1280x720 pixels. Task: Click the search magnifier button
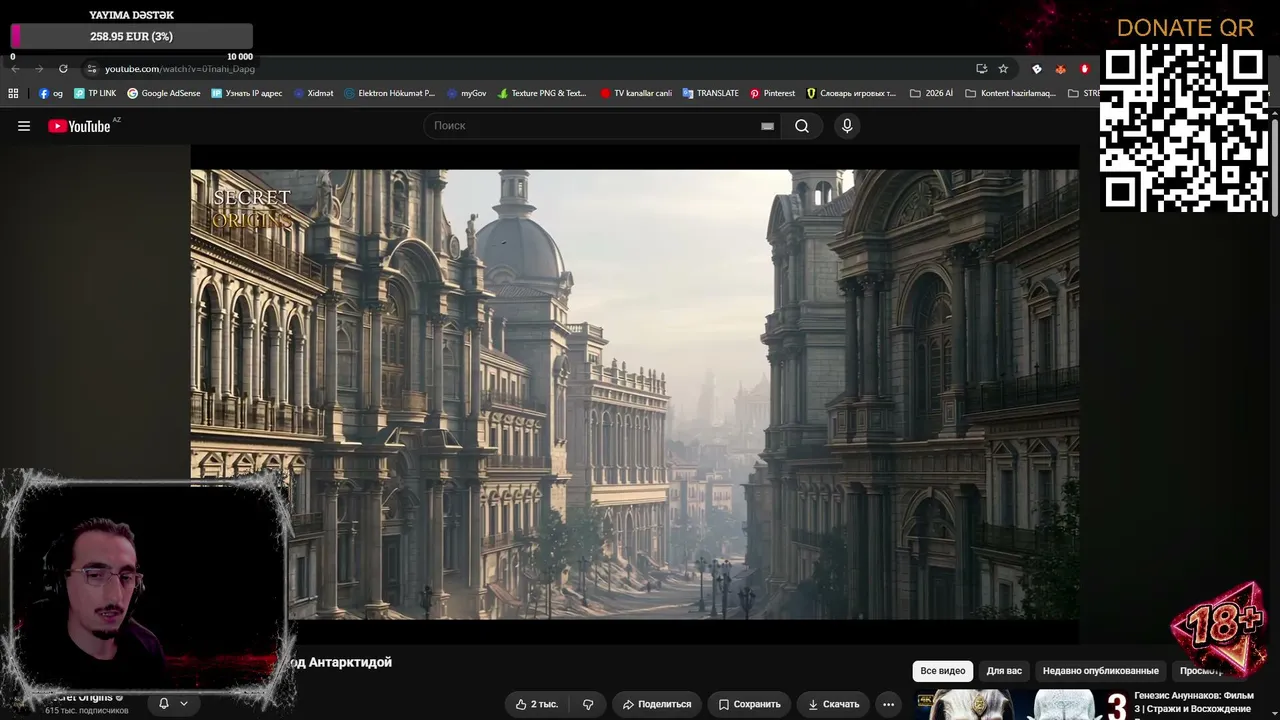click(x=802, y=126)
